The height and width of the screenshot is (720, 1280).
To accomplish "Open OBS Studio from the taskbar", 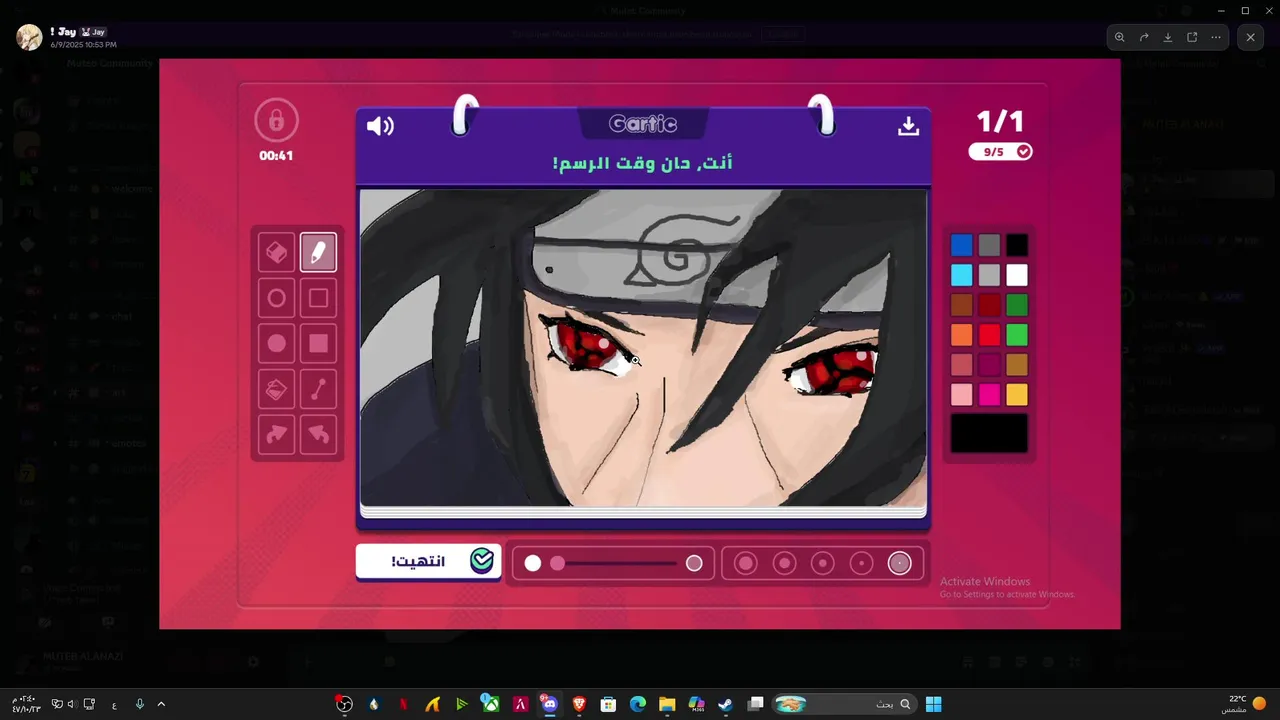I will click(x=344, y=704).
